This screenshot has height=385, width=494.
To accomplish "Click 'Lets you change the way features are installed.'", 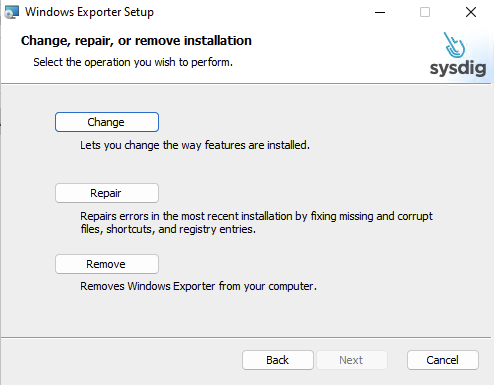I will (195, 145).
